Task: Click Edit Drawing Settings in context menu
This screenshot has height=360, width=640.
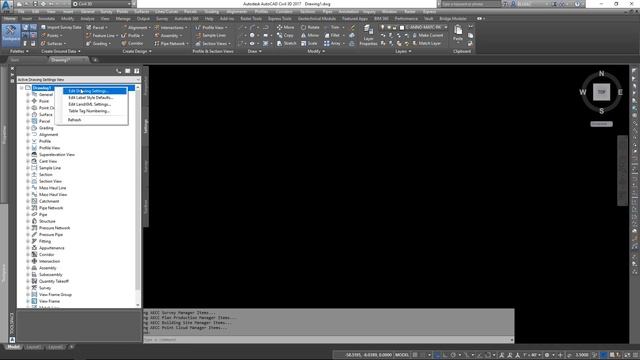Action: point(95,91)
